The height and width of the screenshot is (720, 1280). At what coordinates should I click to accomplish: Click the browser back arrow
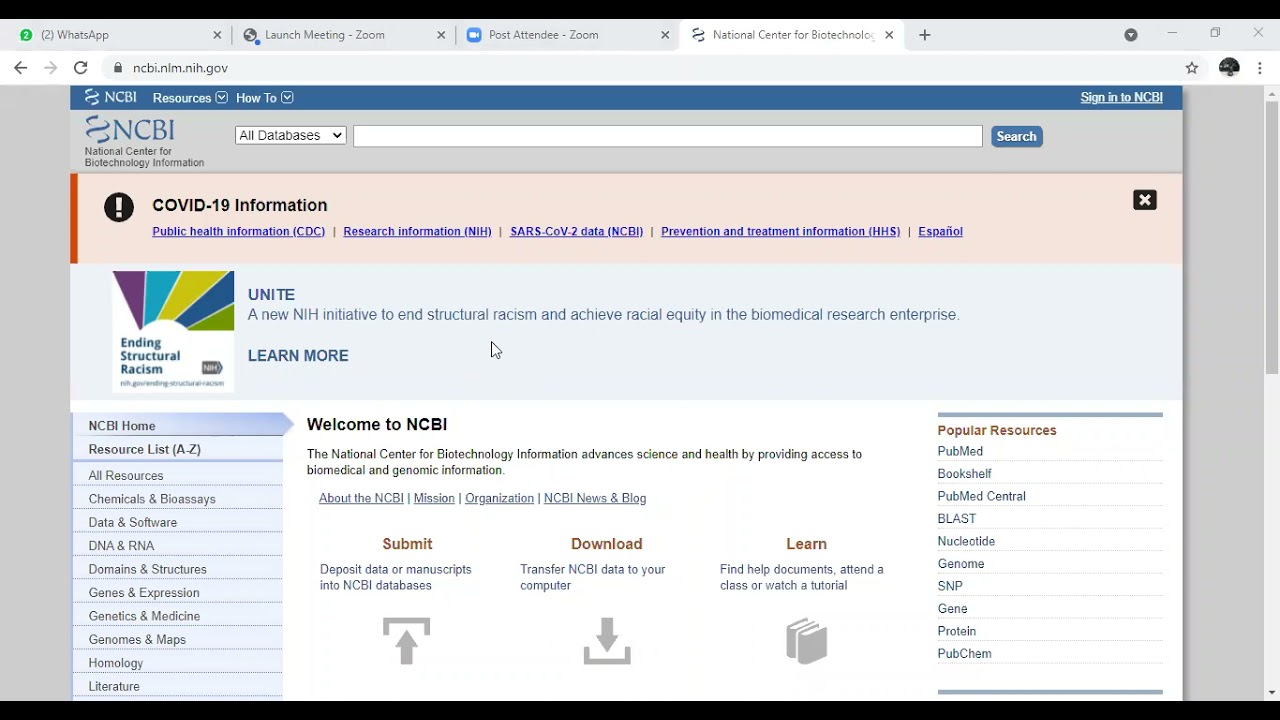click(21, 68)
